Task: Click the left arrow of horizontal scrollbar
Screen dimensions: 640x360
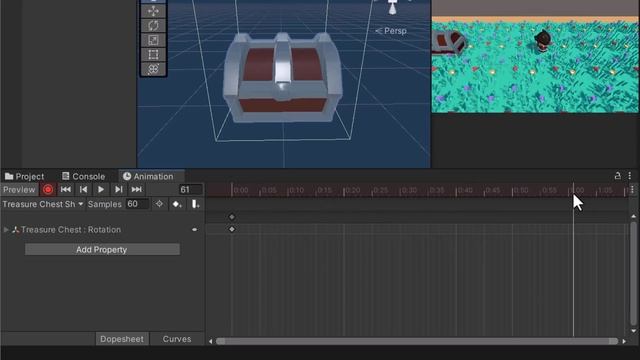Action: click(x=211, y=341)
